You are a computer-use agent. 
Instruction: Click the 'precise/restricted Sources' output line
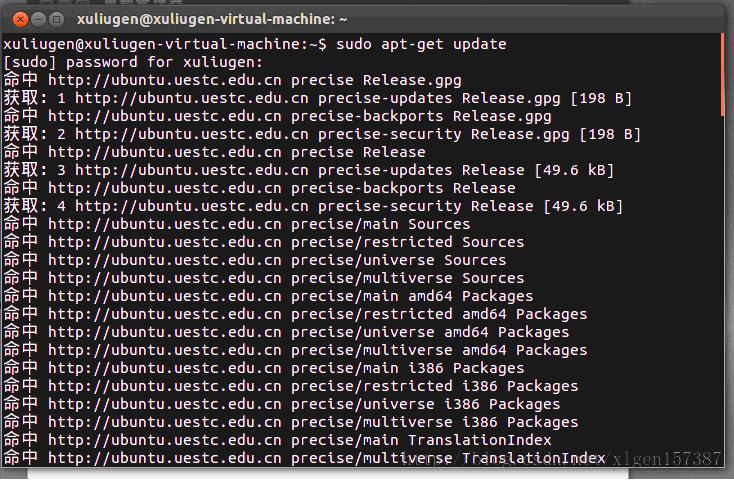264,243
